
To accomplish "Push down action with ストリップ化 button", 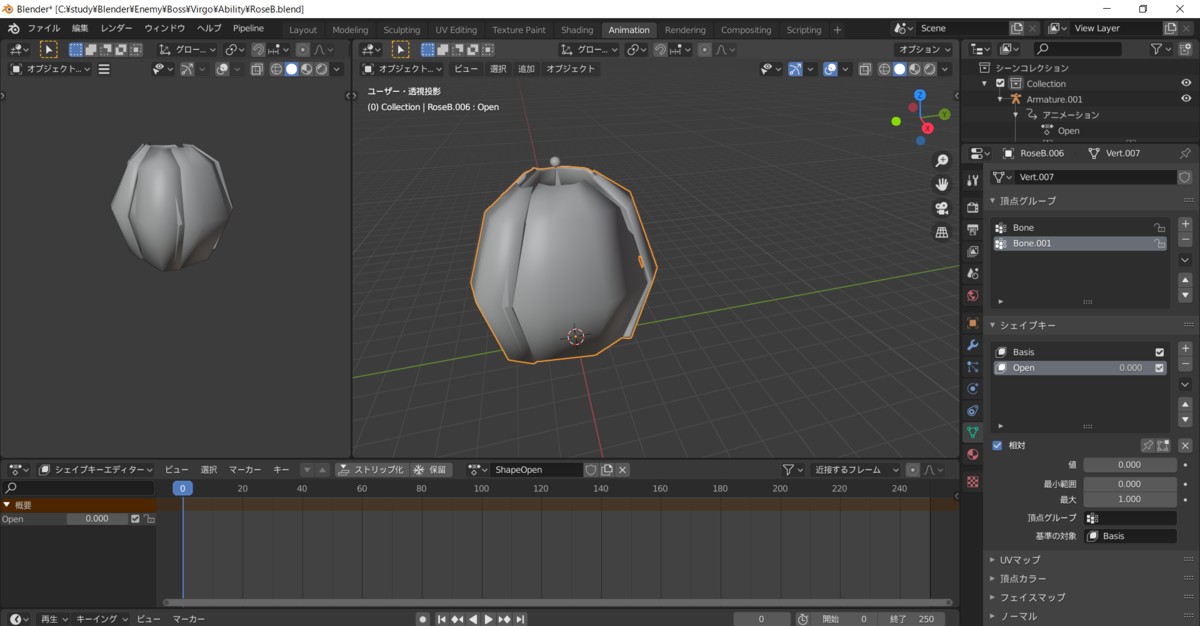I will [x=370, y=469].
